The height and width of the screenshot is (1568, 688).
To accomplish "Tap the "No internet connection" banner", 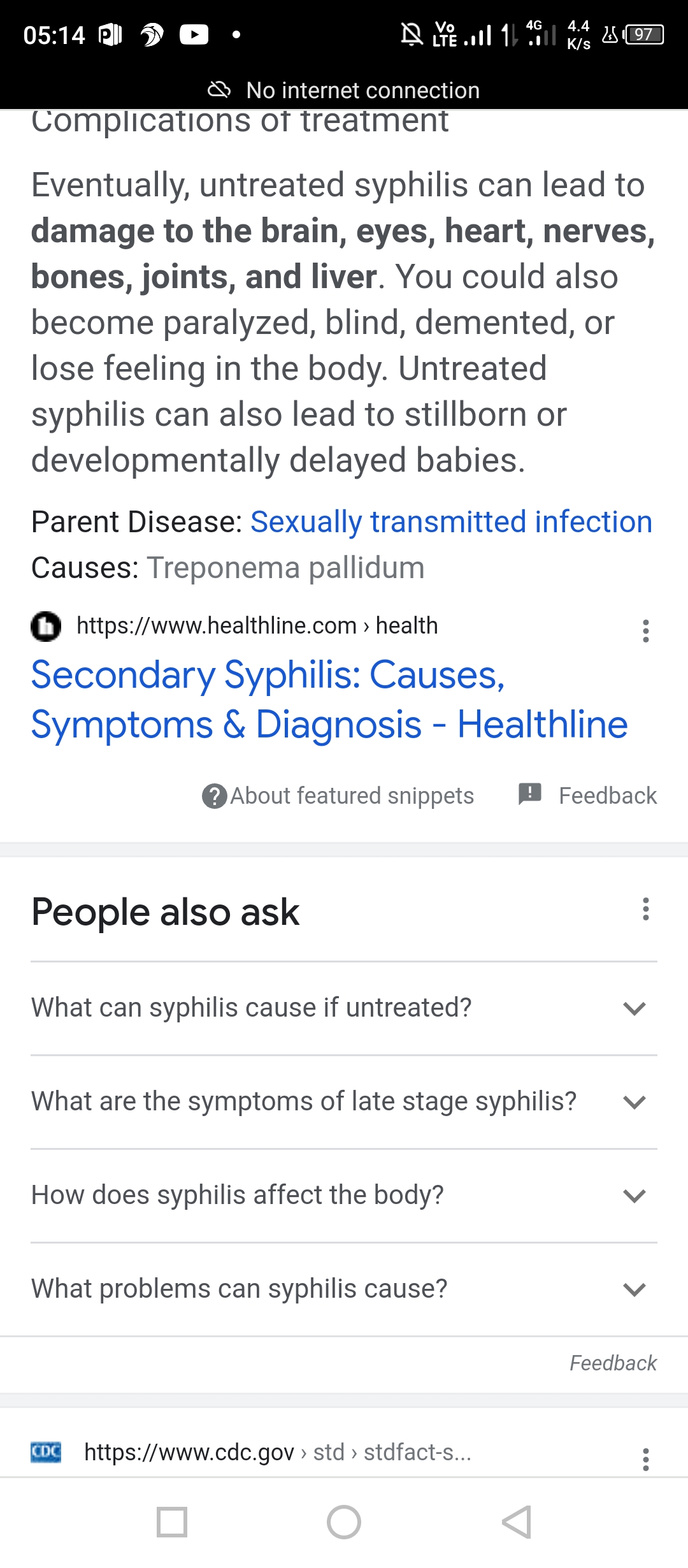I will point(344,91).
